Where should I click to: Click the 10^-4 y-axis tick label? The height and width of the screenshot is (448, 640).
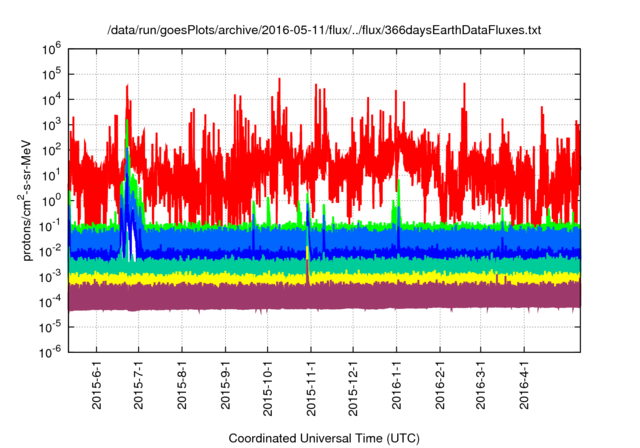(x=50, y=302)
